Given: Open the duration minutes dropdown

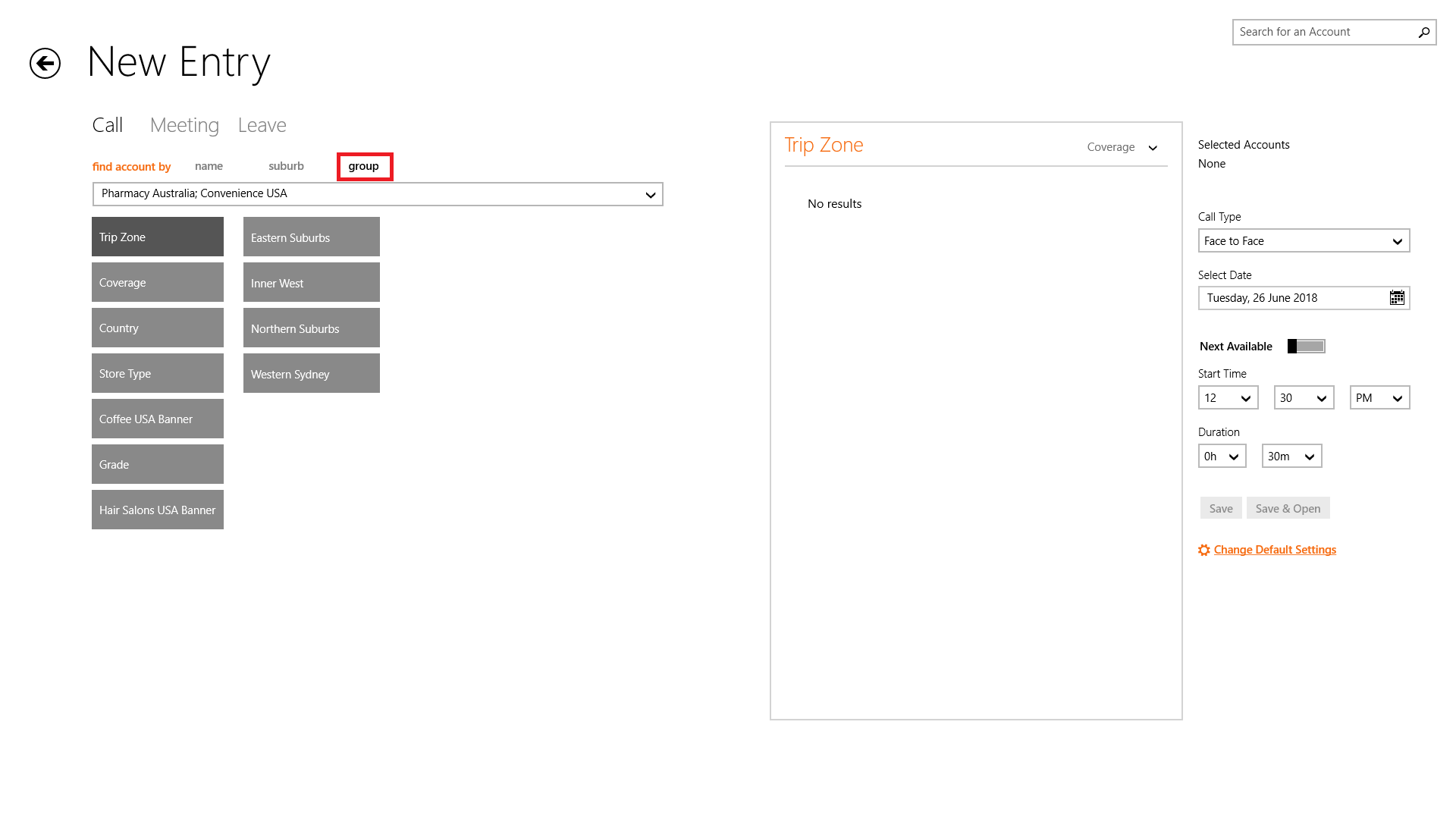Looking at the screenshot, I should [1291, 457].
